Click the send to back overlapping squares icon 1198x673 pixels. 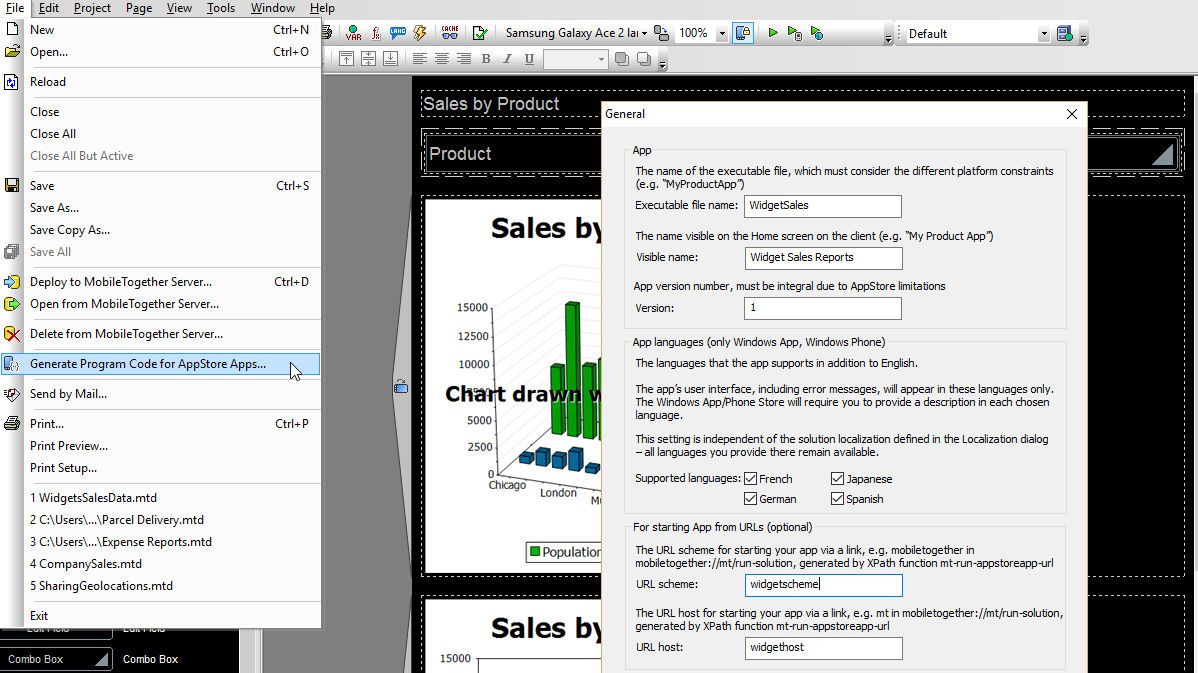644,59
